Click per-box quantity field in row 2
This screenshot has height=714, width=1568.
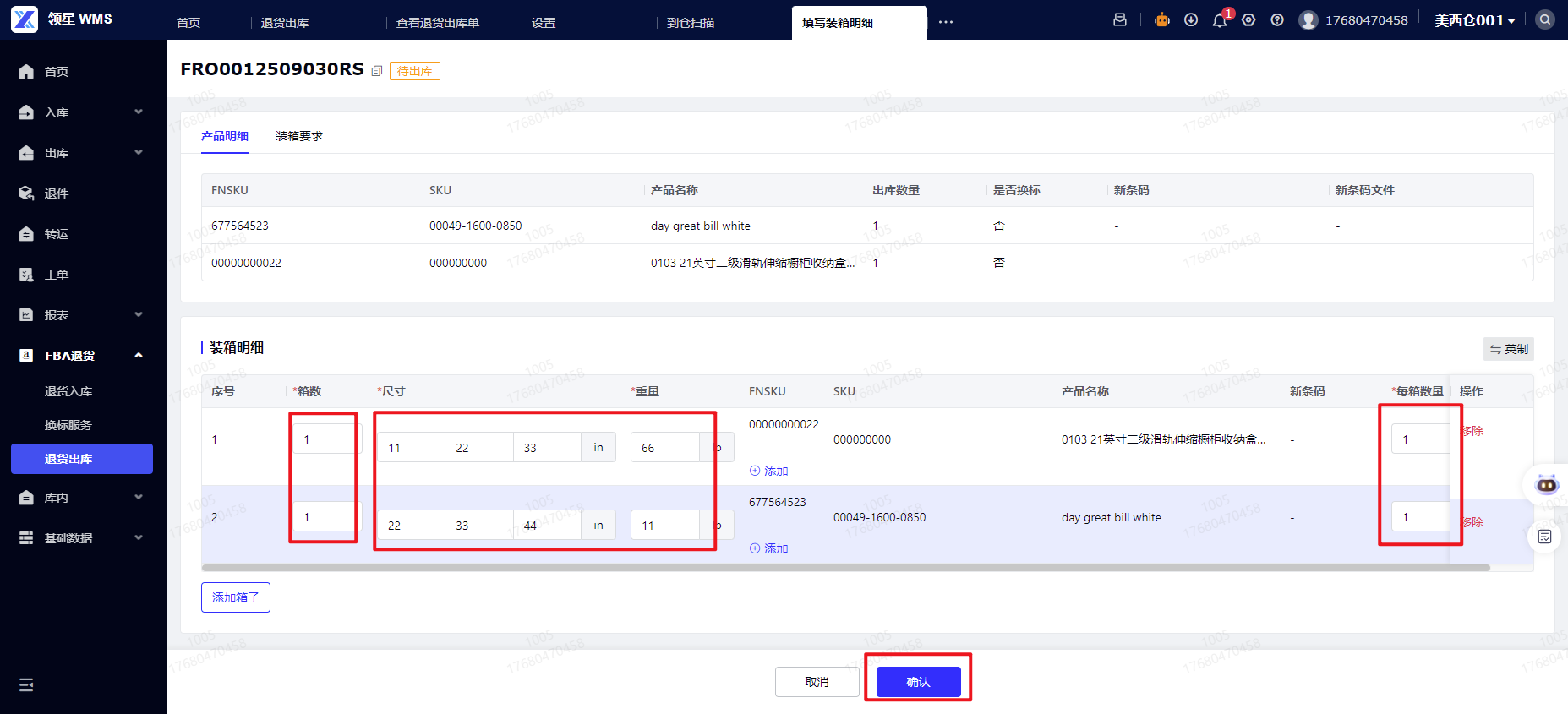point(1421,516)
